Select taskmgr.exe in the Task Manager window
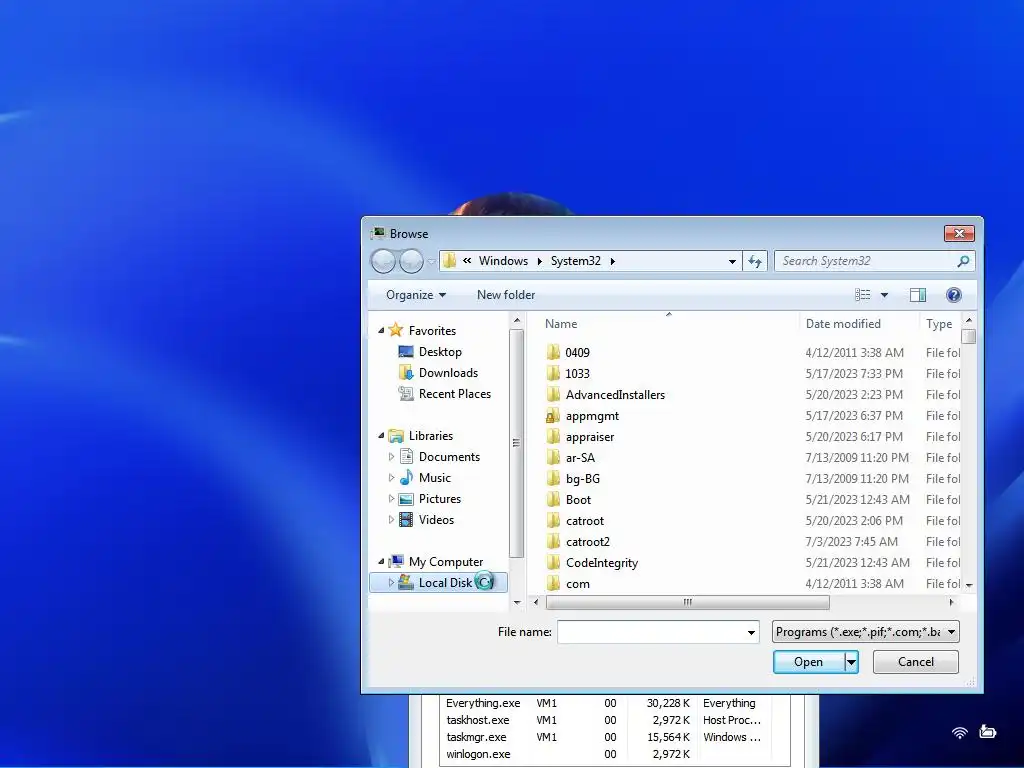Screen dimensions: 1024x768 (x=606, y=737)
